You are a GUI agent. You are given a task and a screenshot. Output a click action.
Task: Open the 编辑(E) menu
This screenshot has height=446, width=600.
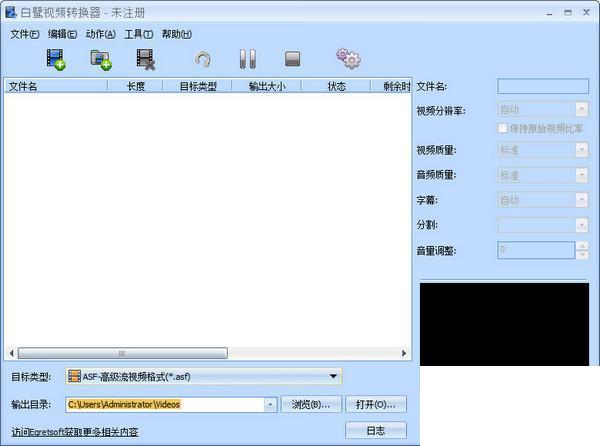point(62,34)
